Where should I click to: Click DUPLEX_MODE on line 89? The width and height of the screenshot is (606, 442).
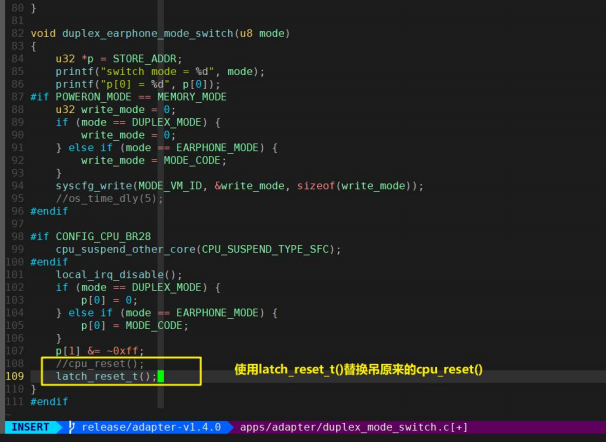point(169,122)
